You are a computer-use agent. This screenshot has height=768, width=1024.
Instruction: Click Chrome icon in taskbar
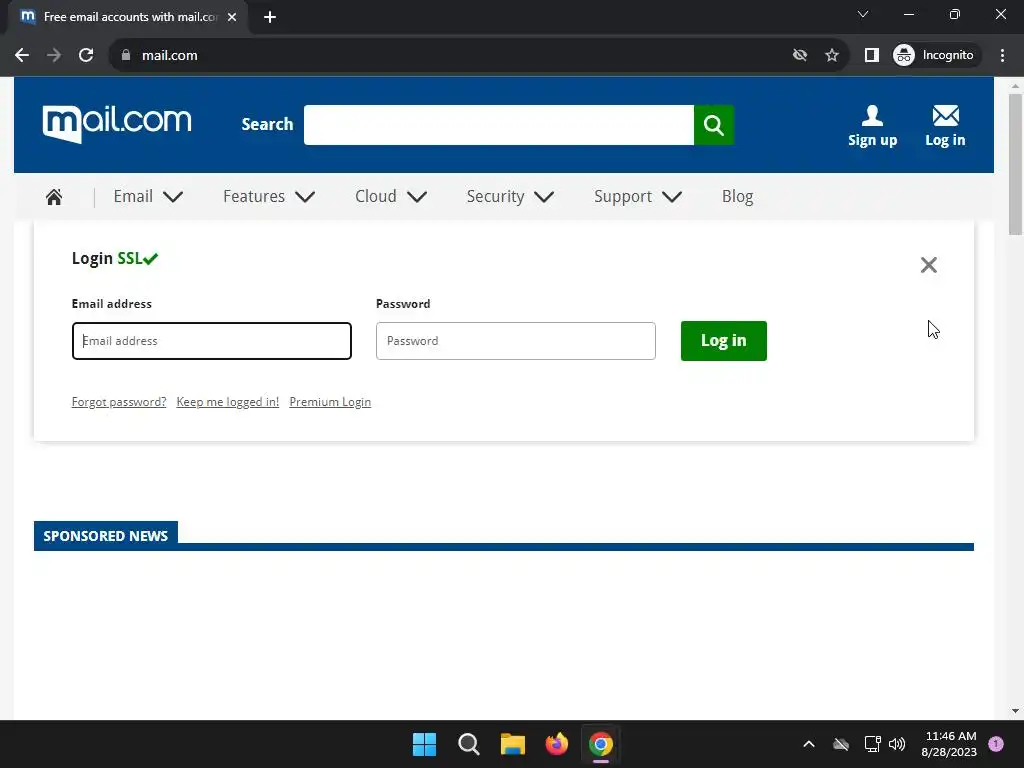tap(601, 744)
